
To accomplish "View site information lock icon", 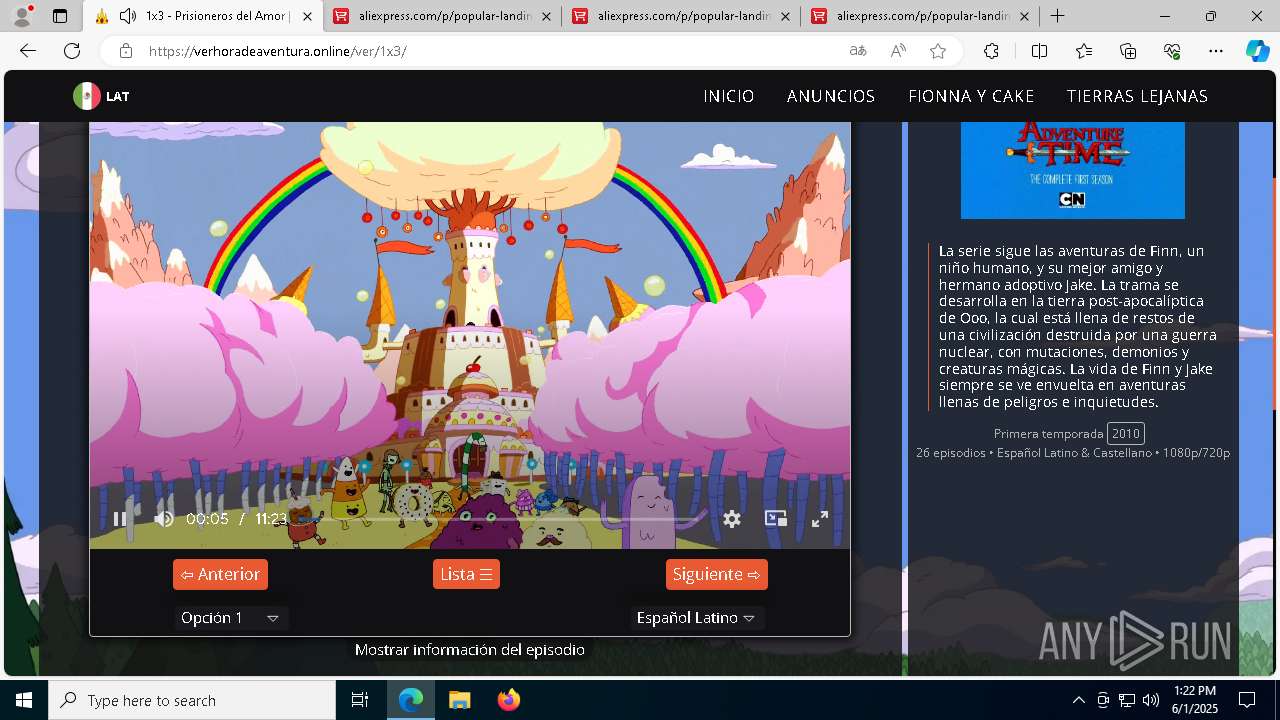I will tap(125, 51).
